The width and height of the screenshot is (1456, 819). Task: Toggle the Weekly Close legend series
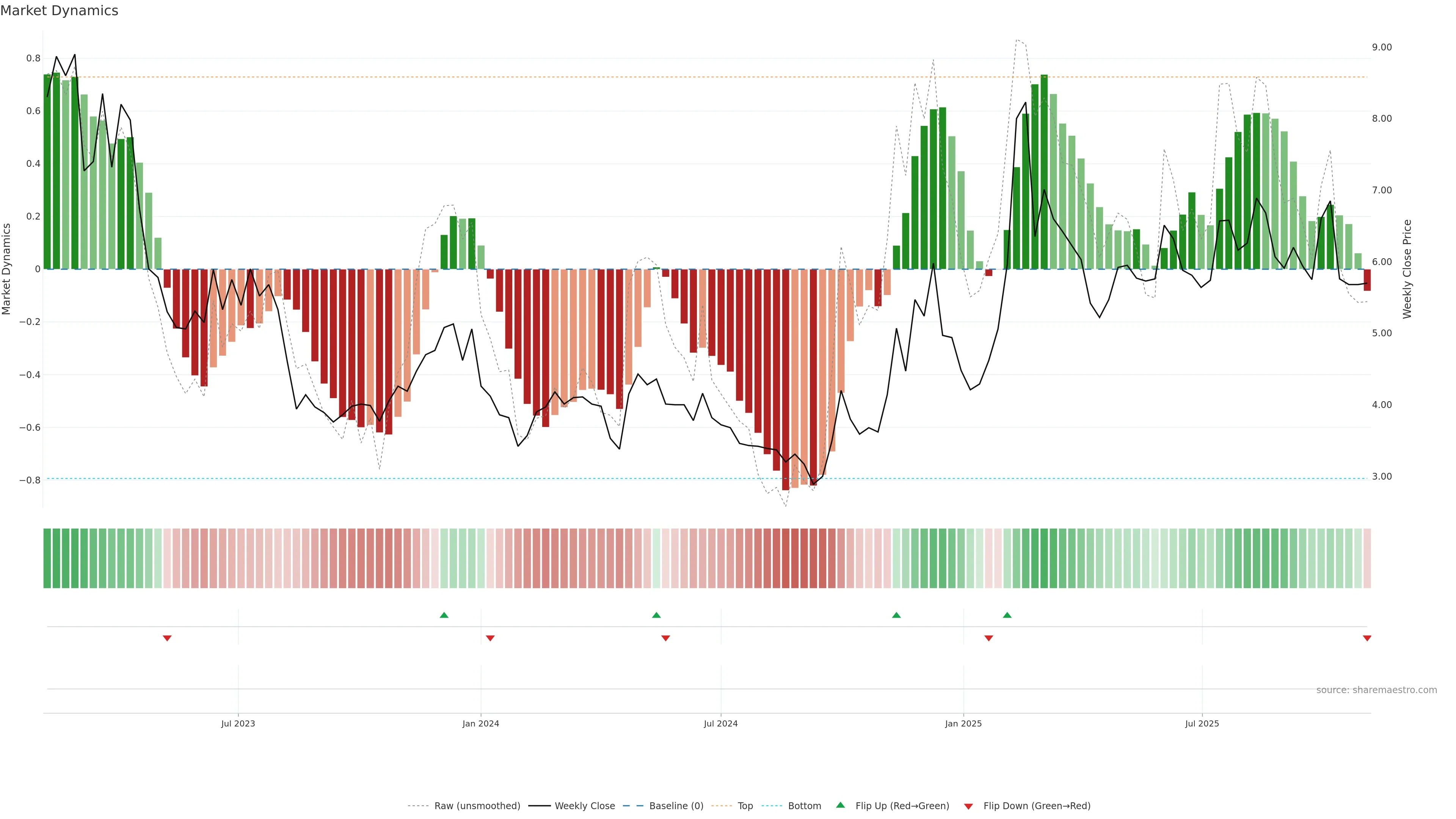click(584, 806)
